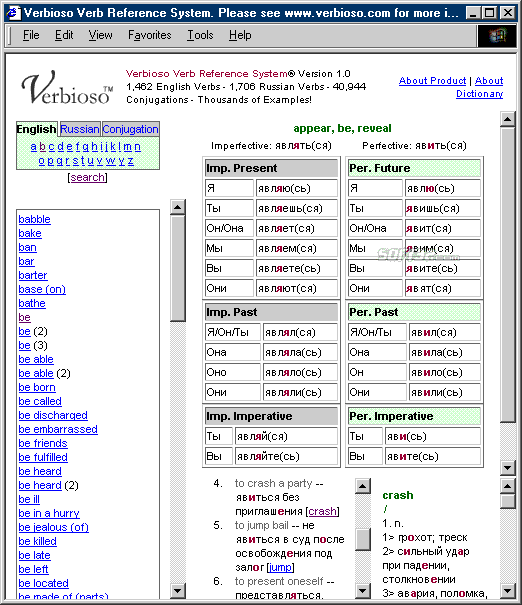This screenshot has height=605, width=522.
Task: Open the Help menu
Action: 240,35
